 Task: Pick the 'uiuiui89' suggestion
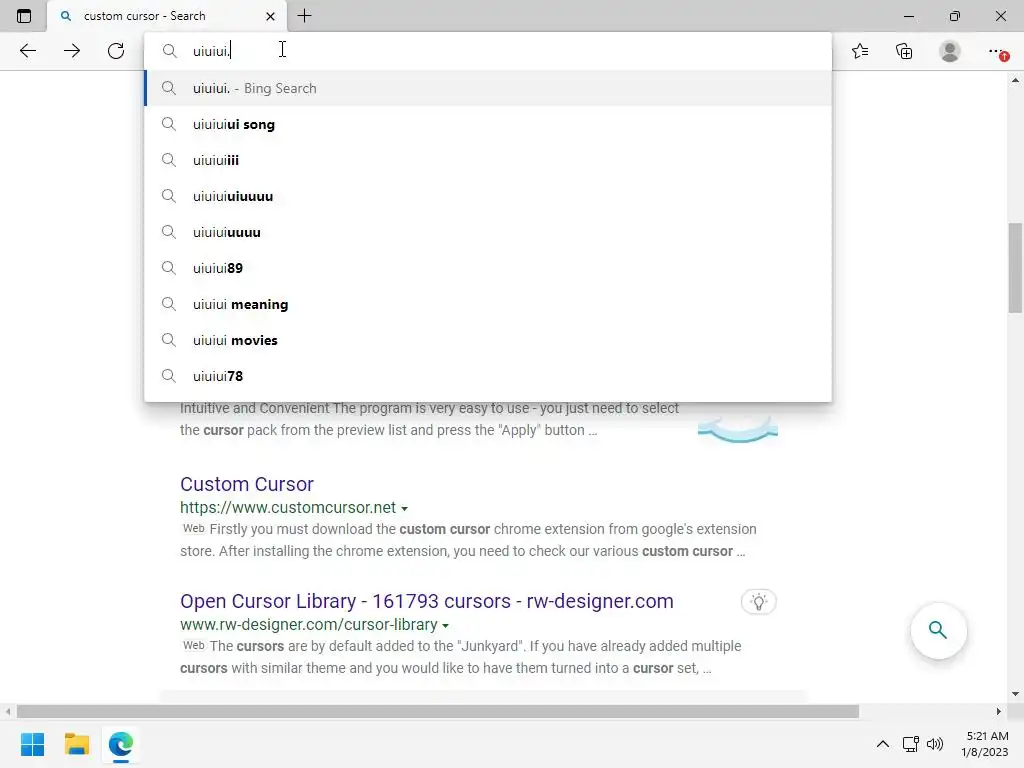point(488,268)
